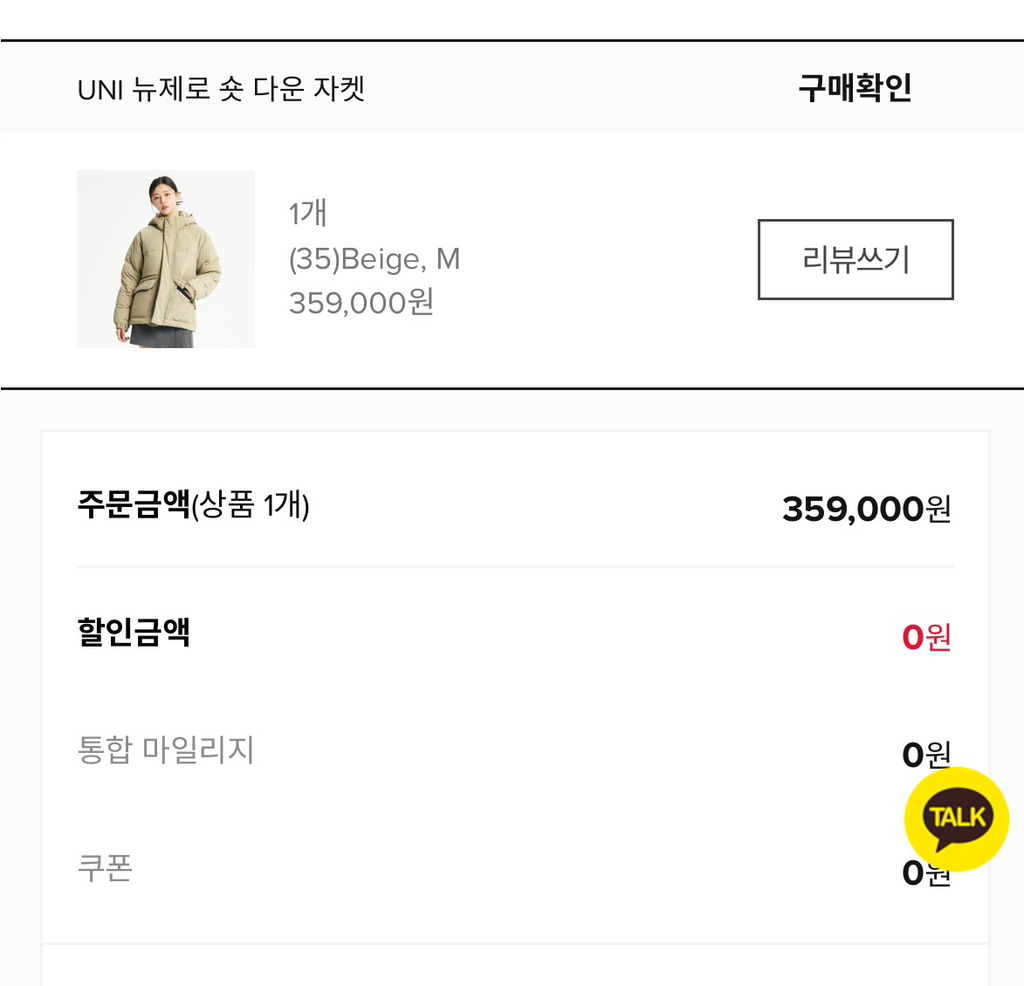The width and height of the screenshot is (1024, 986).
Task: Click the 리뷰쓰기 review button
Action: click(855, 260)
